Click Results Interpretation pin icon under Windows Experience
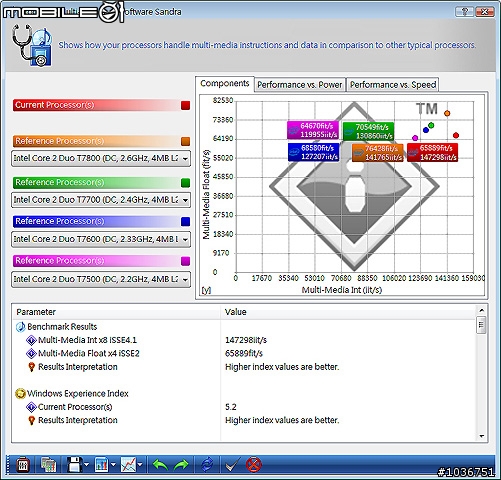This screenshot has height=480, width=501. pyautogui.click(x=31, y=420)
